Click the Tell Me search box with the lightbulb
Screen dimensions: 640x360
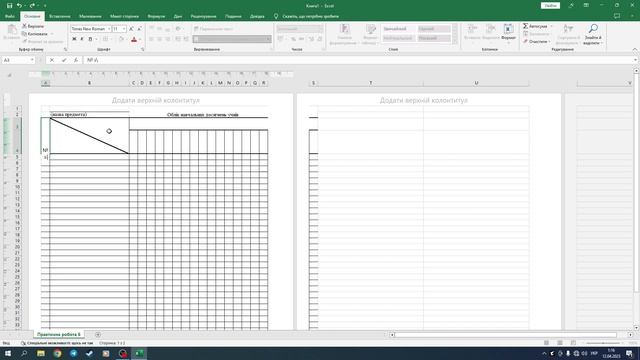(x=306, y=16)
